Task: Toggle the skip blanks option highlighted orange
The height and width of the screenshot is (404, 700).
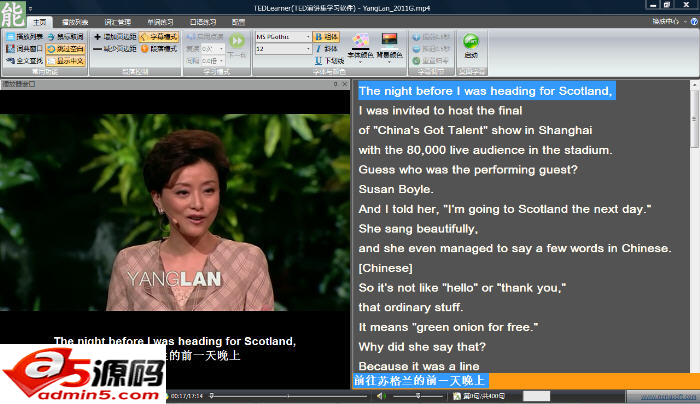Action: pos(66,49)
